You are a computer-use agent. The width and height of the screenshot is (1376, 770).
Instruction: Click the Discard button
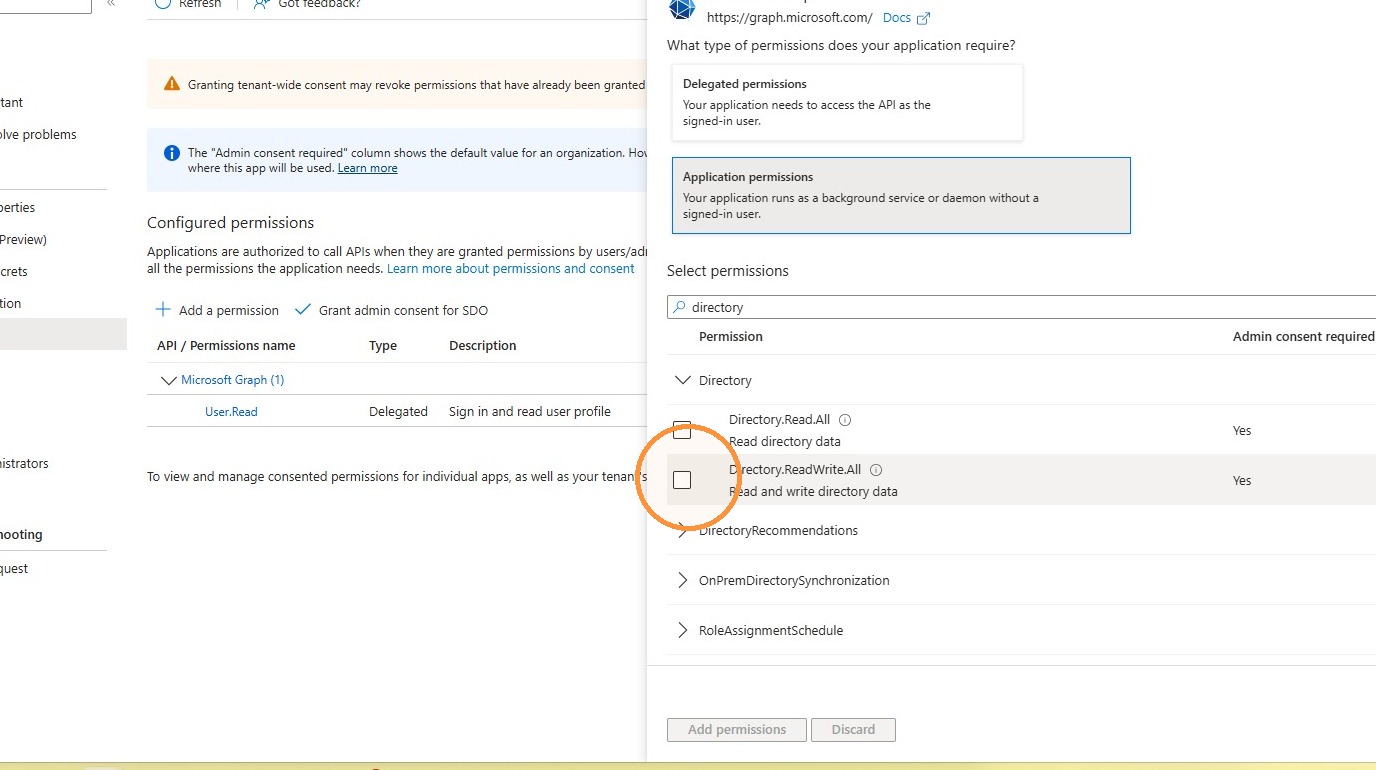(x=853, y=730)
